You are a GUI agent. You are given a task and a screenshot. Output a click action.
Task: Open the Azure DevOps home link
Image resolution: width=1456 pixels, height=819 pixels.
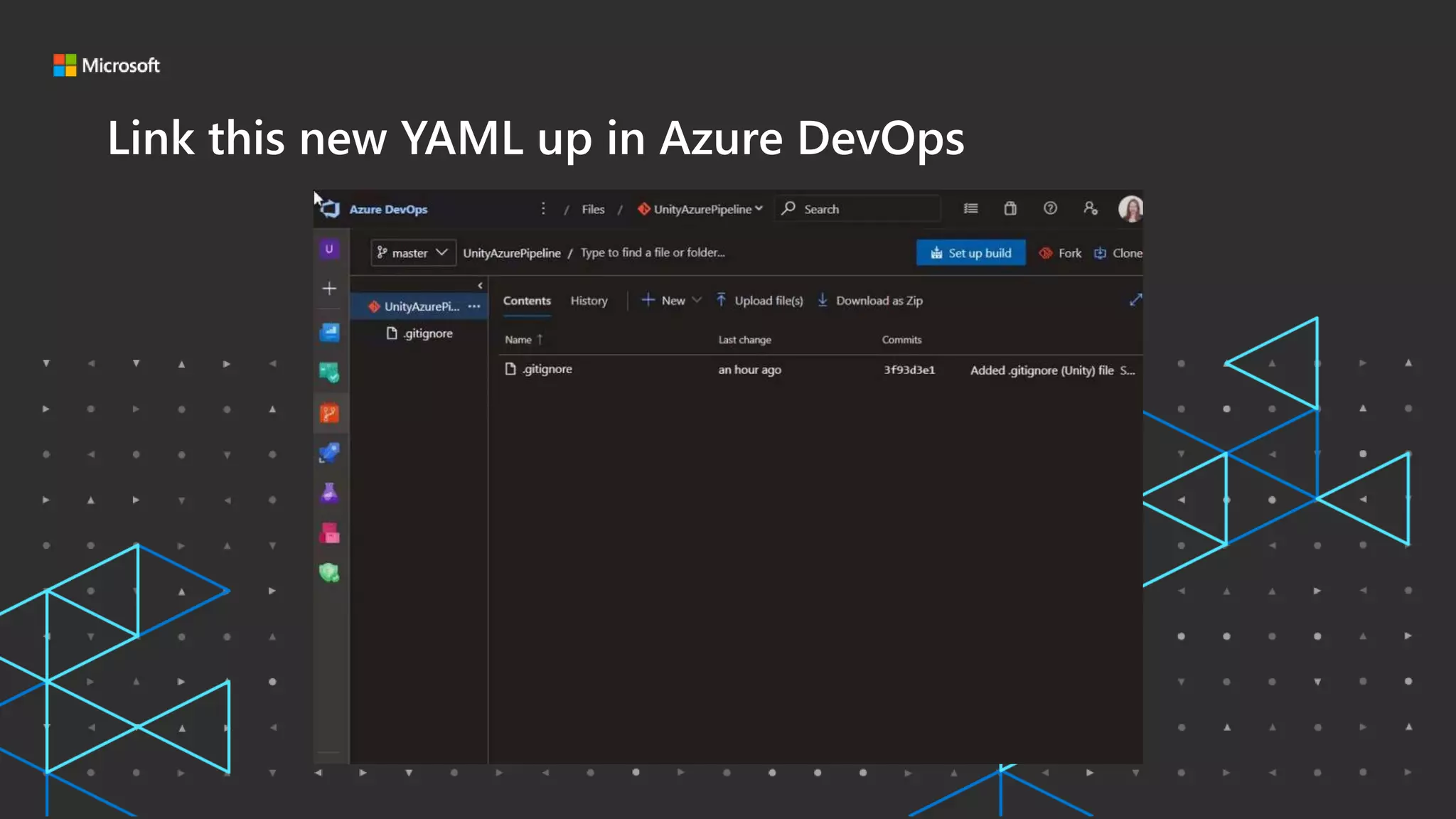click(x=388, y=209)
